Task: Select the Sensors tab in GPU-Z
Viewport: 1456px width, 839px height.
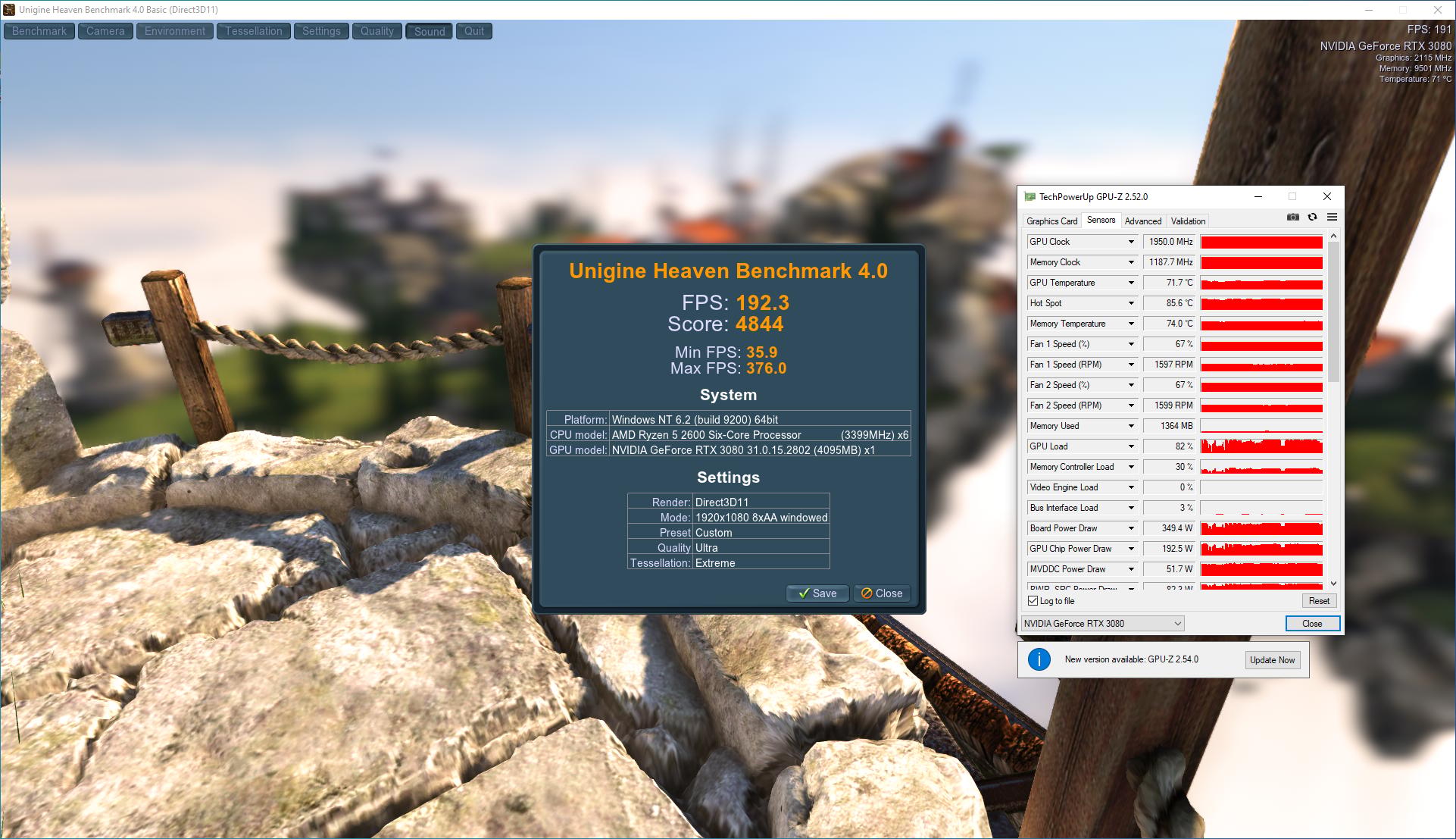Action: pyautogui.click(x=1101, y=220)
